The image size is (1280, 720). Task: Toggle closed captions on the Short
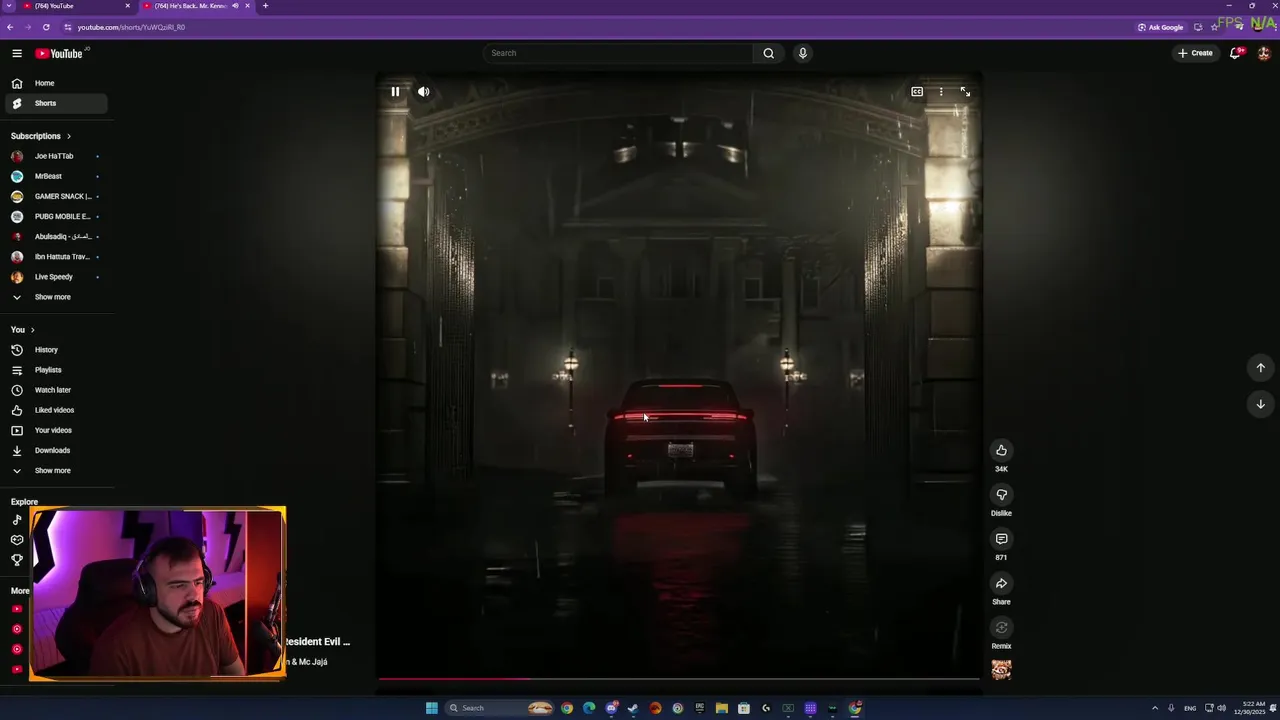pyautogui.click(x=917, y=92)
